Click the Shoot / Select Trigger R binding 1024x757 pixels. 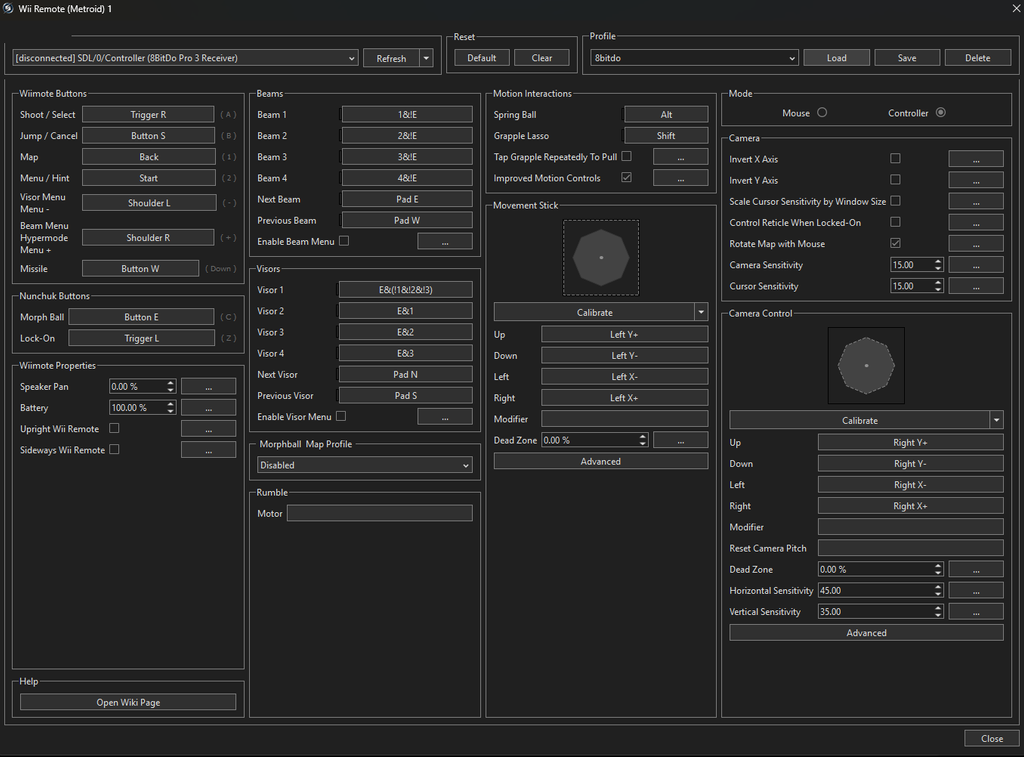pos(148,115)
